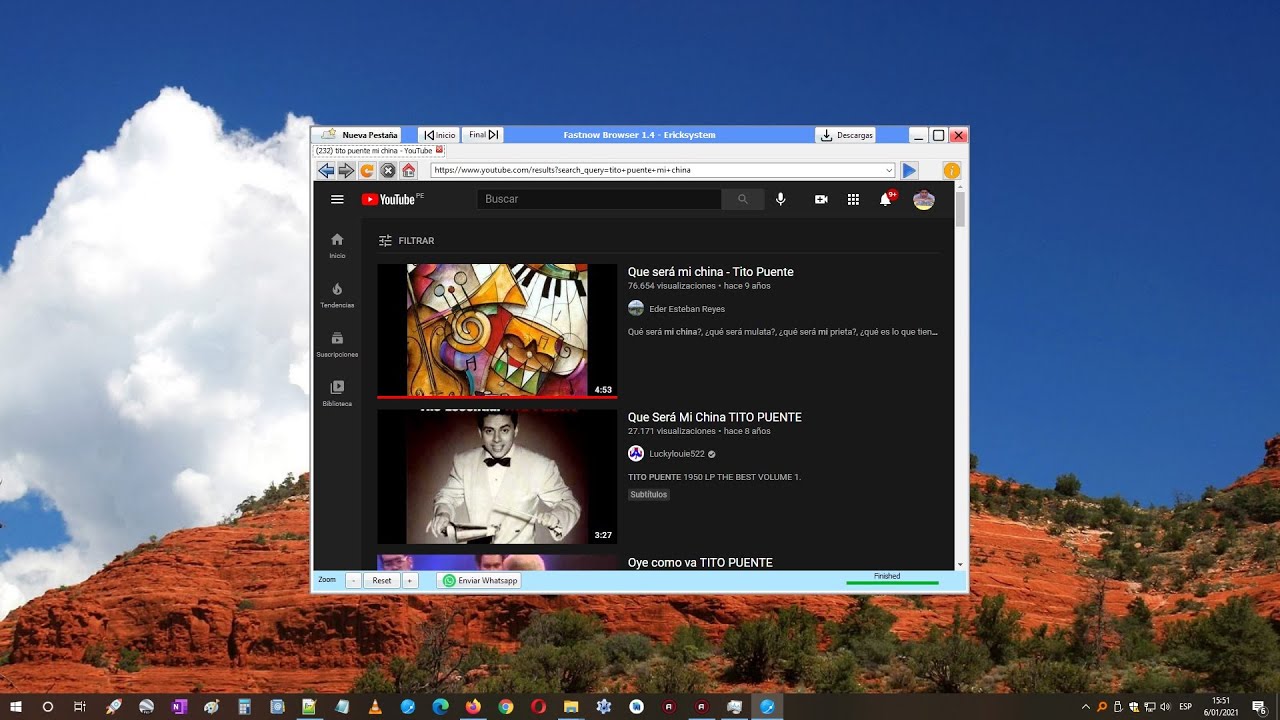Launch OneNote from the taskbar
The width and height of the screenshot is (1280, 720).
179,706
